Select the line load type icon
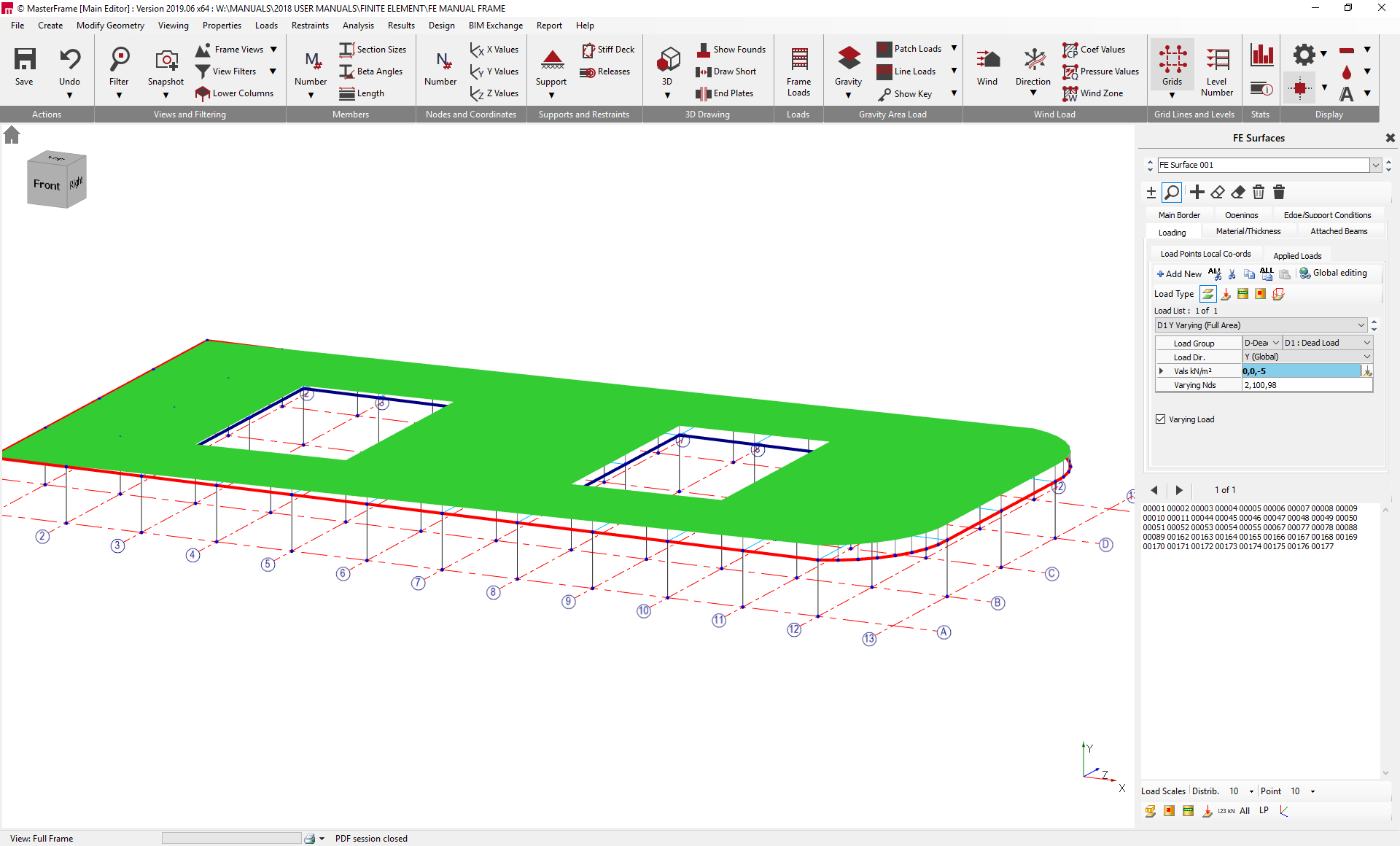1400x846 pixels. tap(1243, 294)
